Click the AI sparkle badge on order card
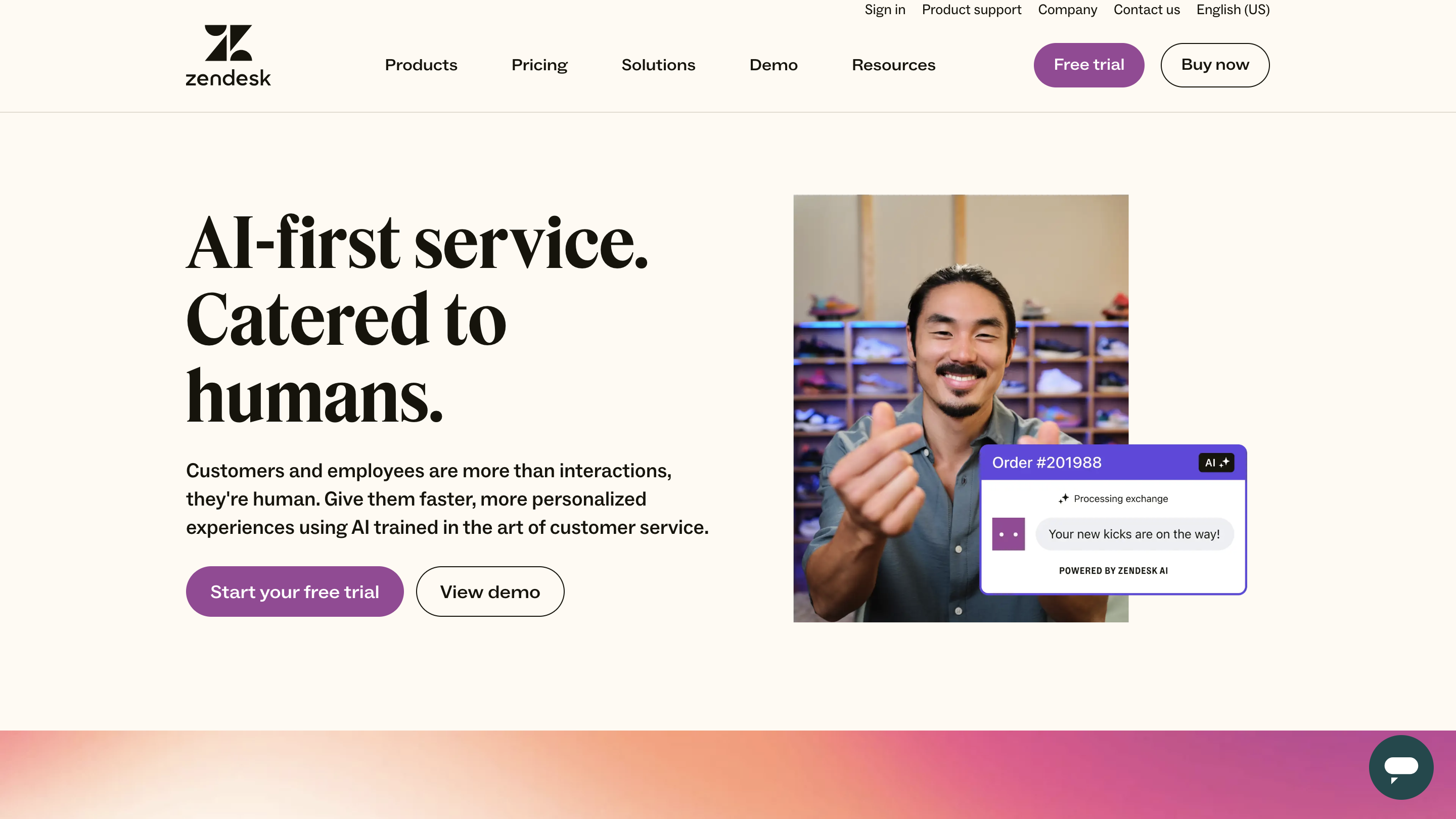This screenshot has height=819, width=1456. pyautogui.click(x=1216, y=463)
